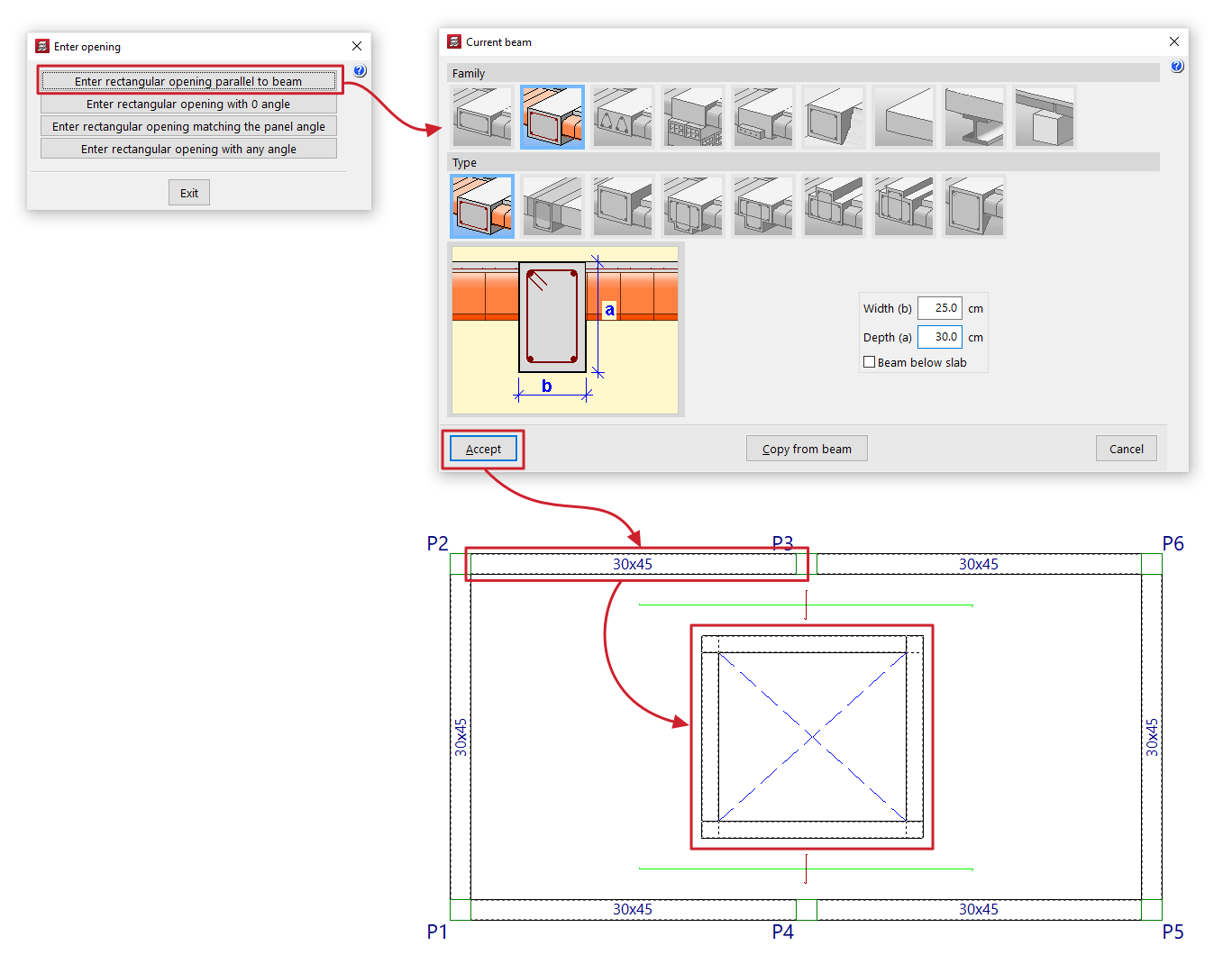Click Exit in Enter opening dialog

tap(189, 193)
